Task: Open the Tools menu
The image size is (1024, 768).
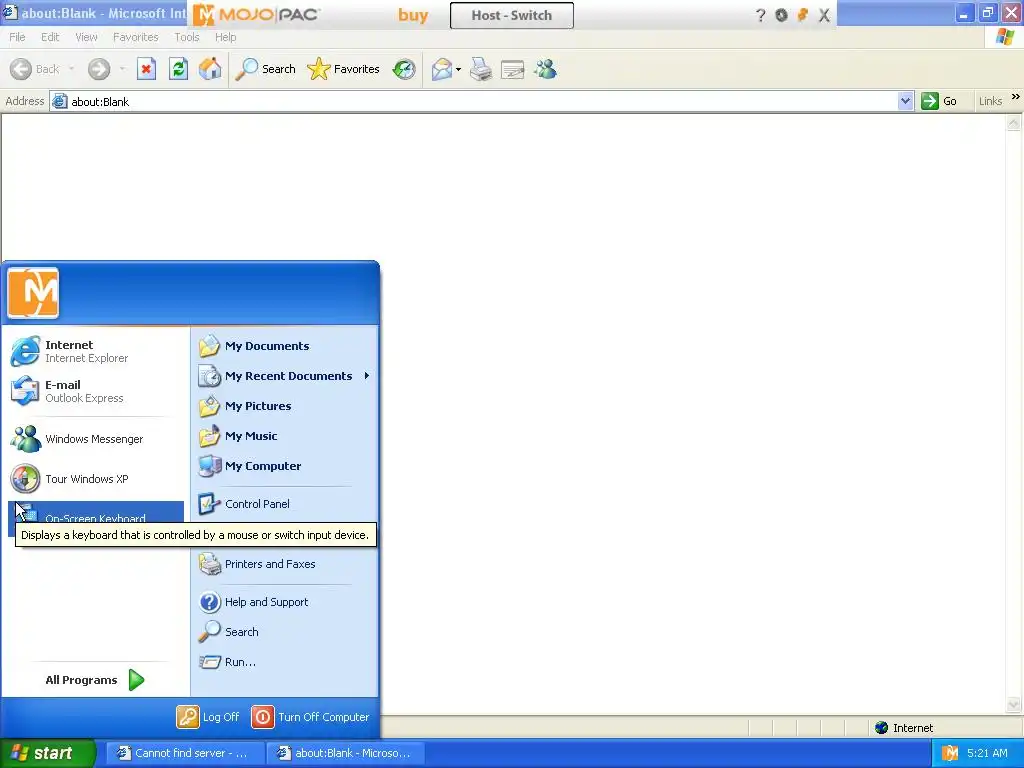Action: [x=187, y=37]
